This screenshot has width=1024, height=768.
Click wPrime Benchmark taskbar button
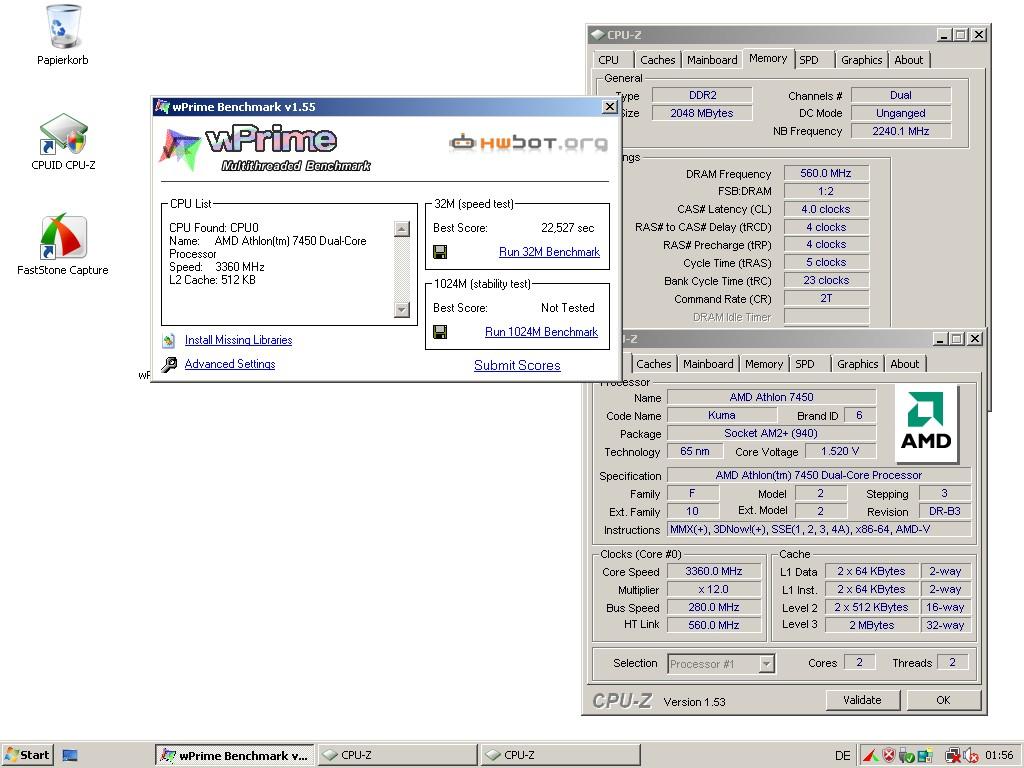pos(234,756)
